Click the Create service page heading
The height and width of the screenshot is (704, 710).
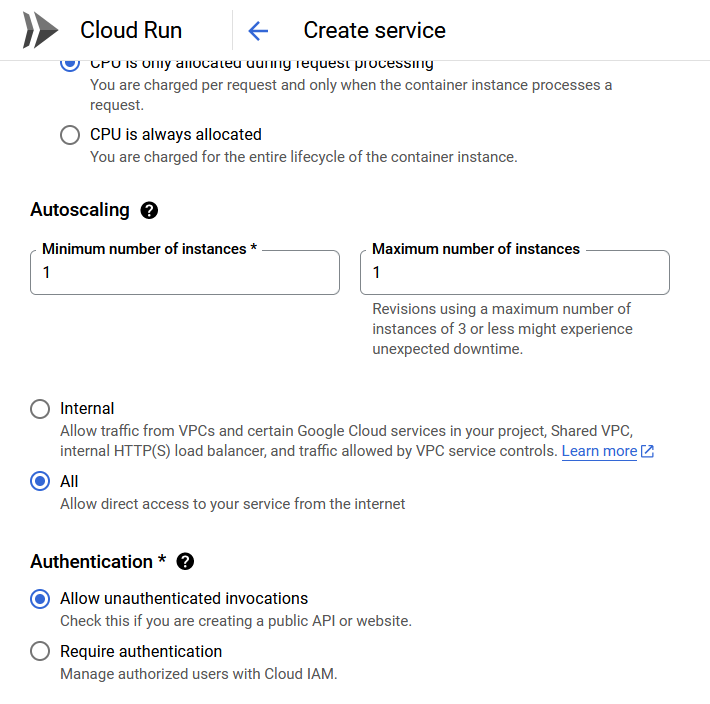pyautogui.click(x=374, y=30)
